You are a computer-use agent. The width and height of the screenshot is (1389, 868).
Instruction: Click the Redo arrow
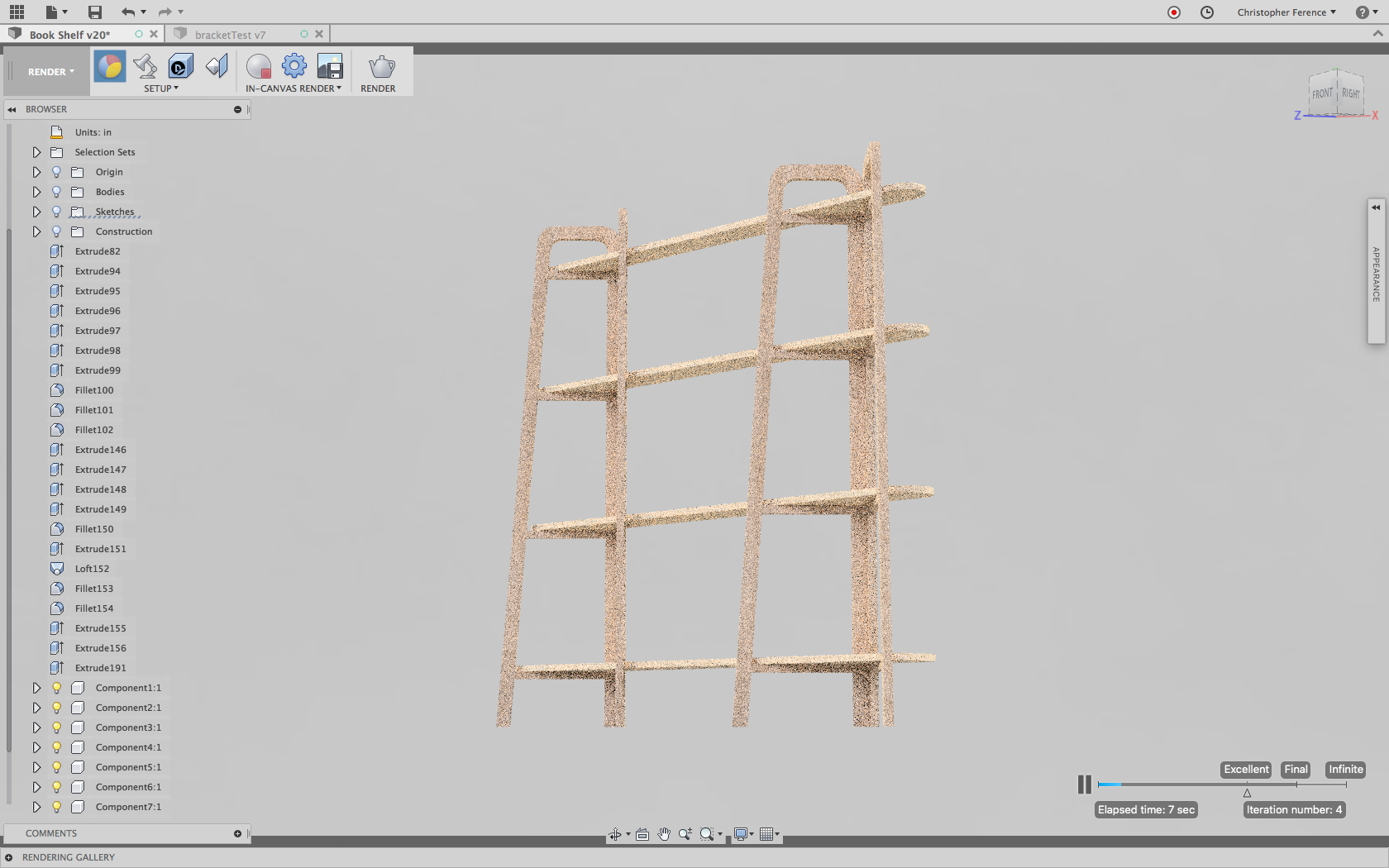point(165,12)
